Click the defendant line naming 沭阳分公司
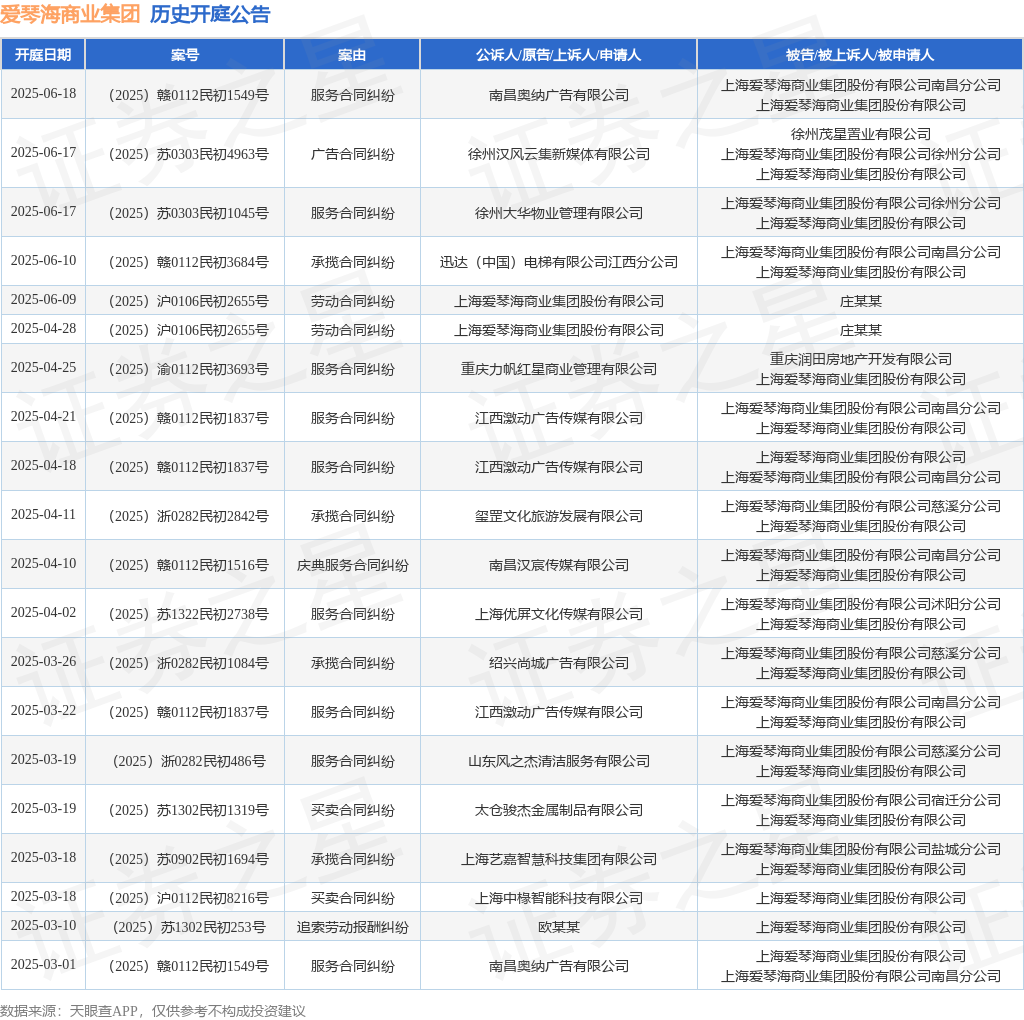This screenshot has height=1020, width=1024. point(861,604)
